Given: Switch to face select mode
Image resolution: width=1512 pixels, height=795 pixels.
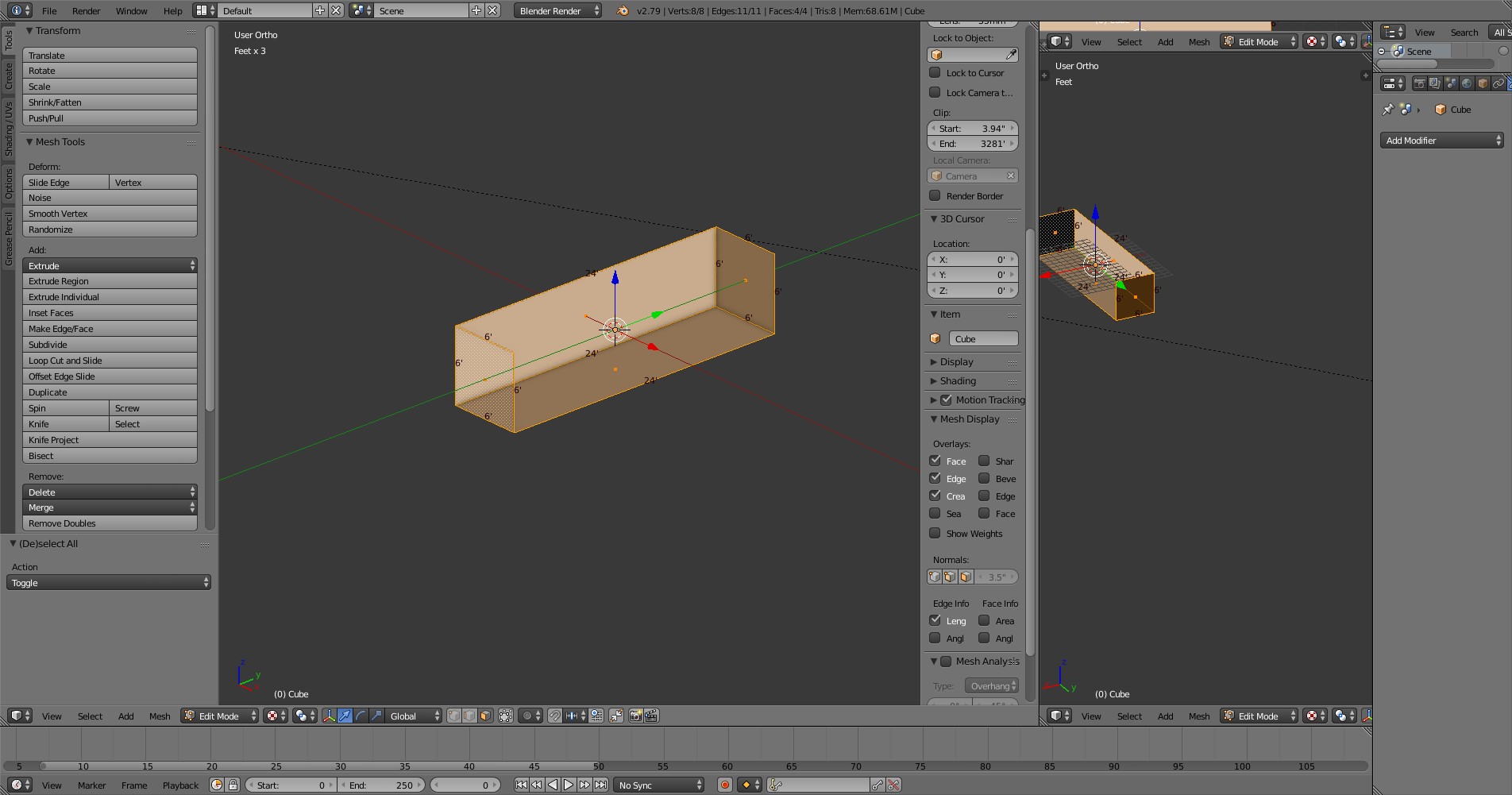Looking at the screenshot, I should pyautogui.click(x=485, y=716).
